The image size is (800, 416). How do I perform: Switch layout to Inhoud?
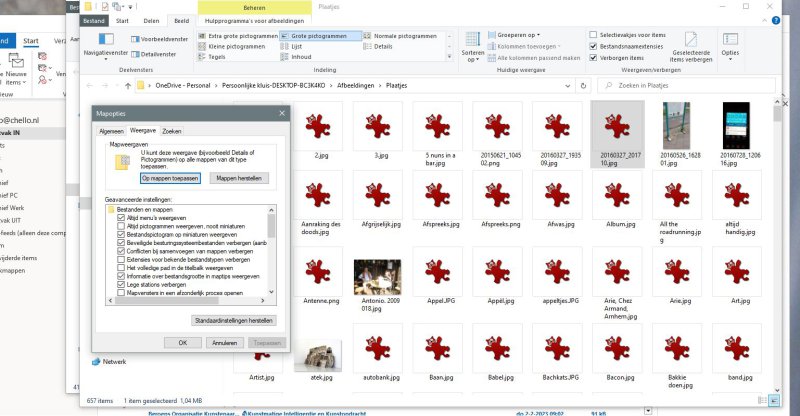296,57
